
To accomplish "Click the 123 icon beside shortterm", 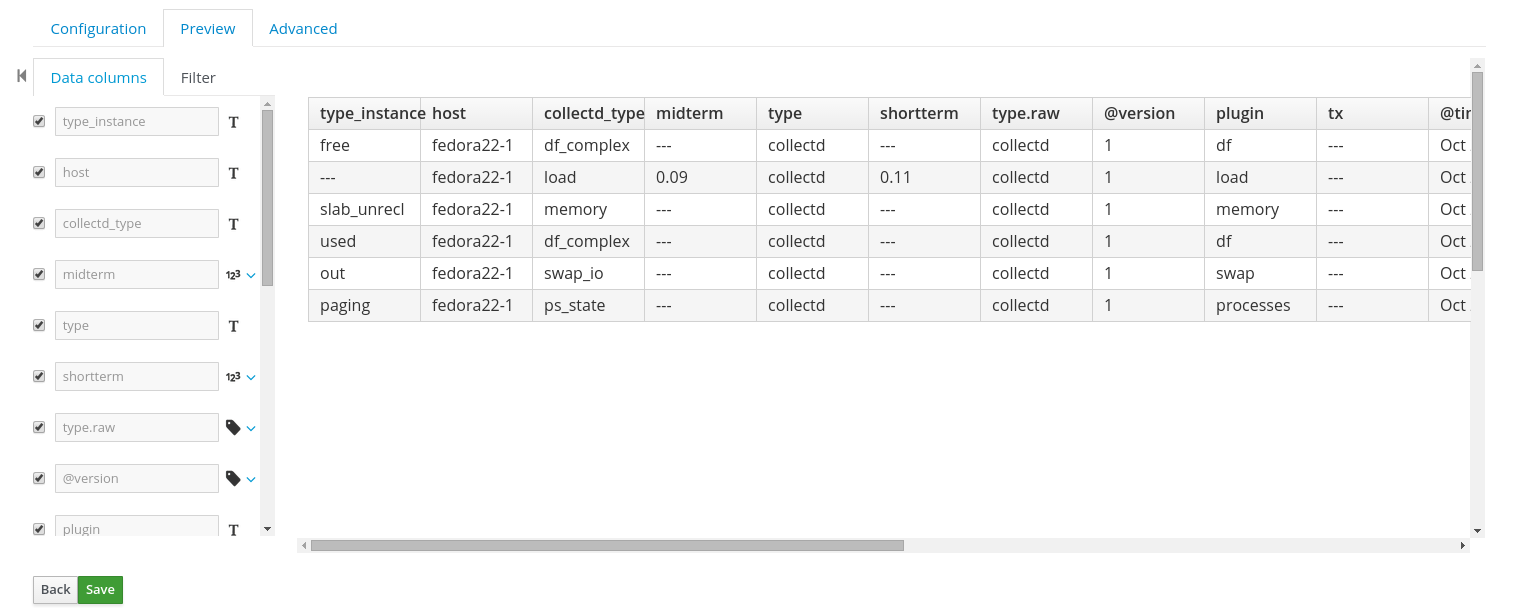I will click(233, 376).
